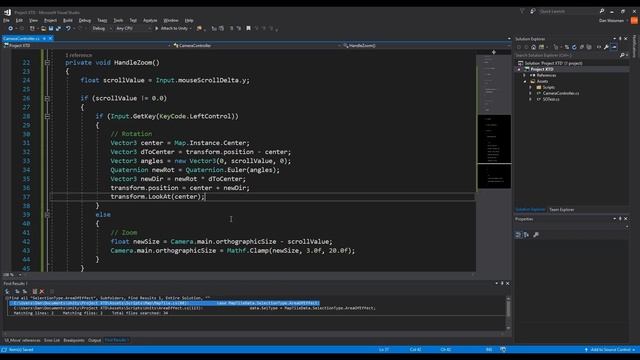Click Go to Previous Location in Find Results
Screen dimensions: 640x360
[17, 291]
